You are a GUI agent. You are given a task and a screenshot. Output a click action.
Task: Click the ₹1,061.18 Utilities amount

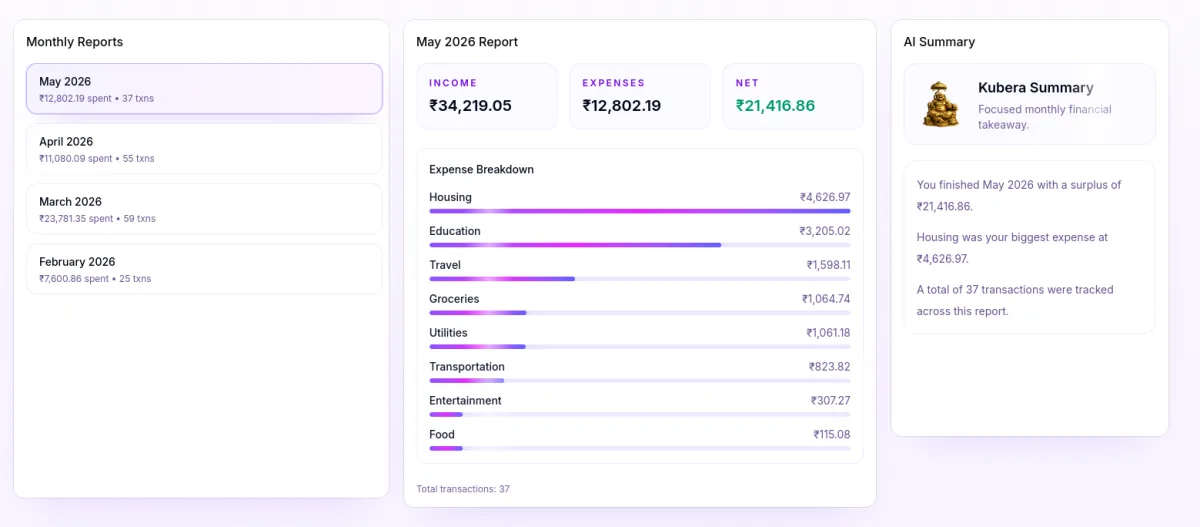tap(828, 333)
